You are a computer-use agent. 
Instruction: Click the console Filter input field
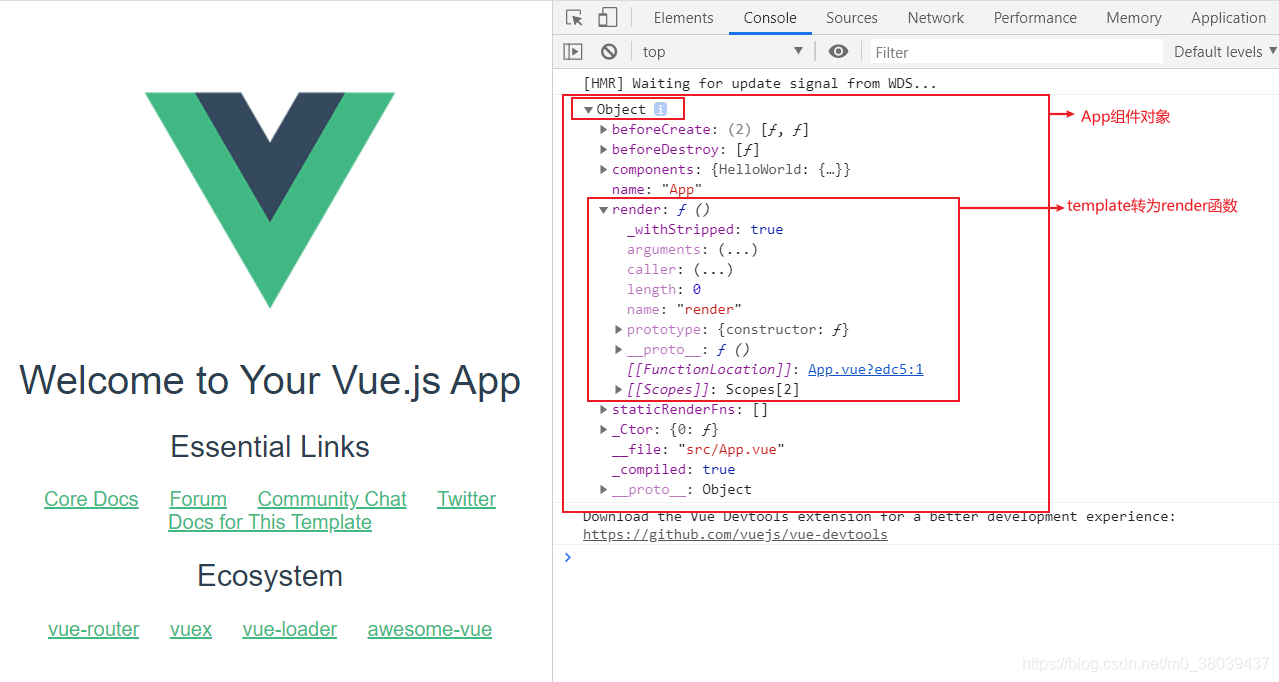tap(1016, 52)
